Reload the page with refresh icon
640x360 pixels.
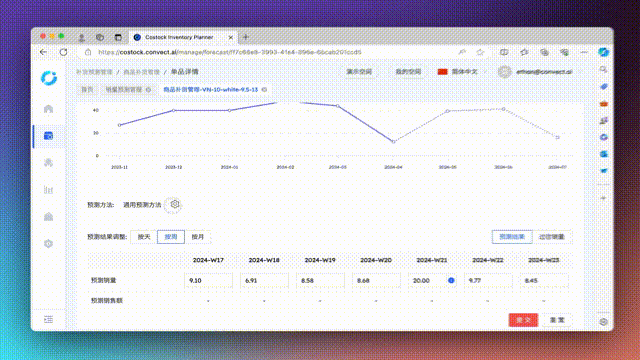pos(63,52)
